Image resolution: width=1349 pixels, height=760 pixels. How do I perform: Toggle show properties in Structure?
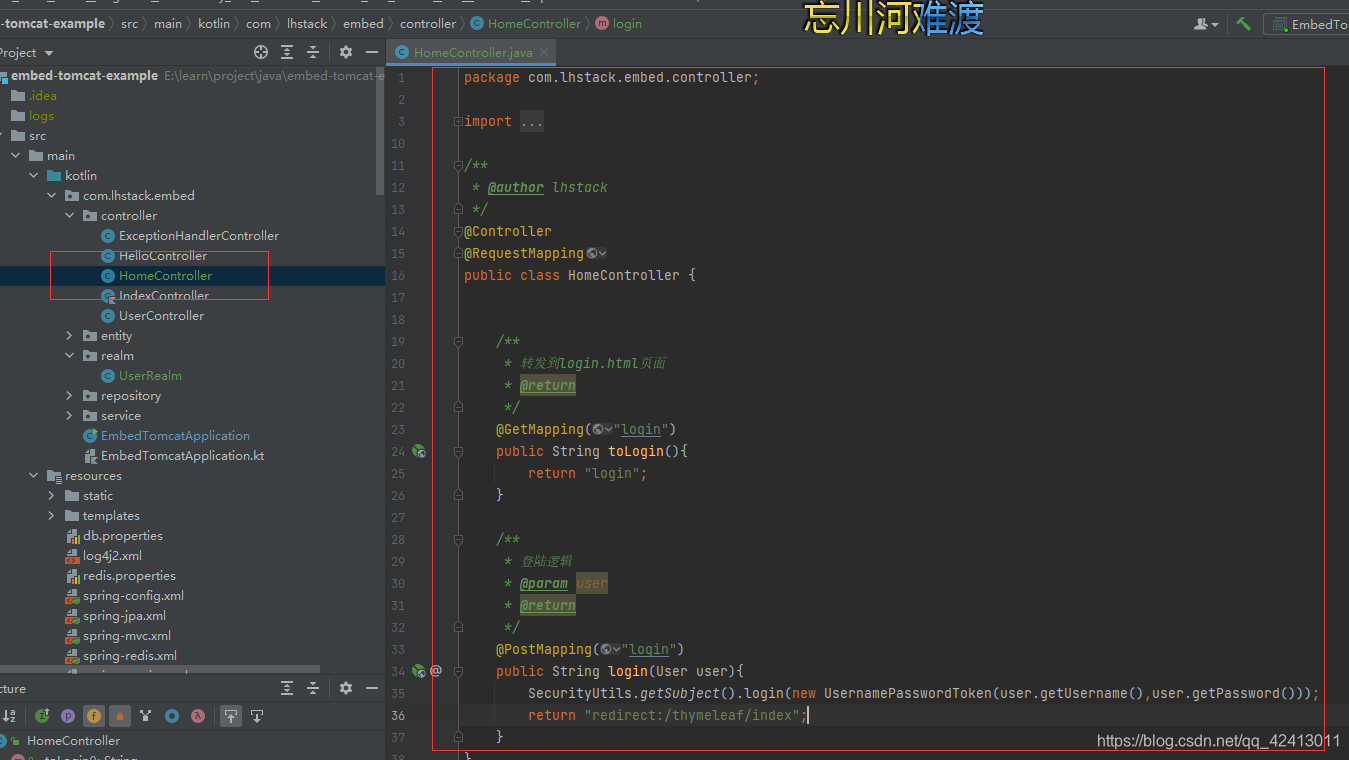pyautogui.click(x=68, y=716)
